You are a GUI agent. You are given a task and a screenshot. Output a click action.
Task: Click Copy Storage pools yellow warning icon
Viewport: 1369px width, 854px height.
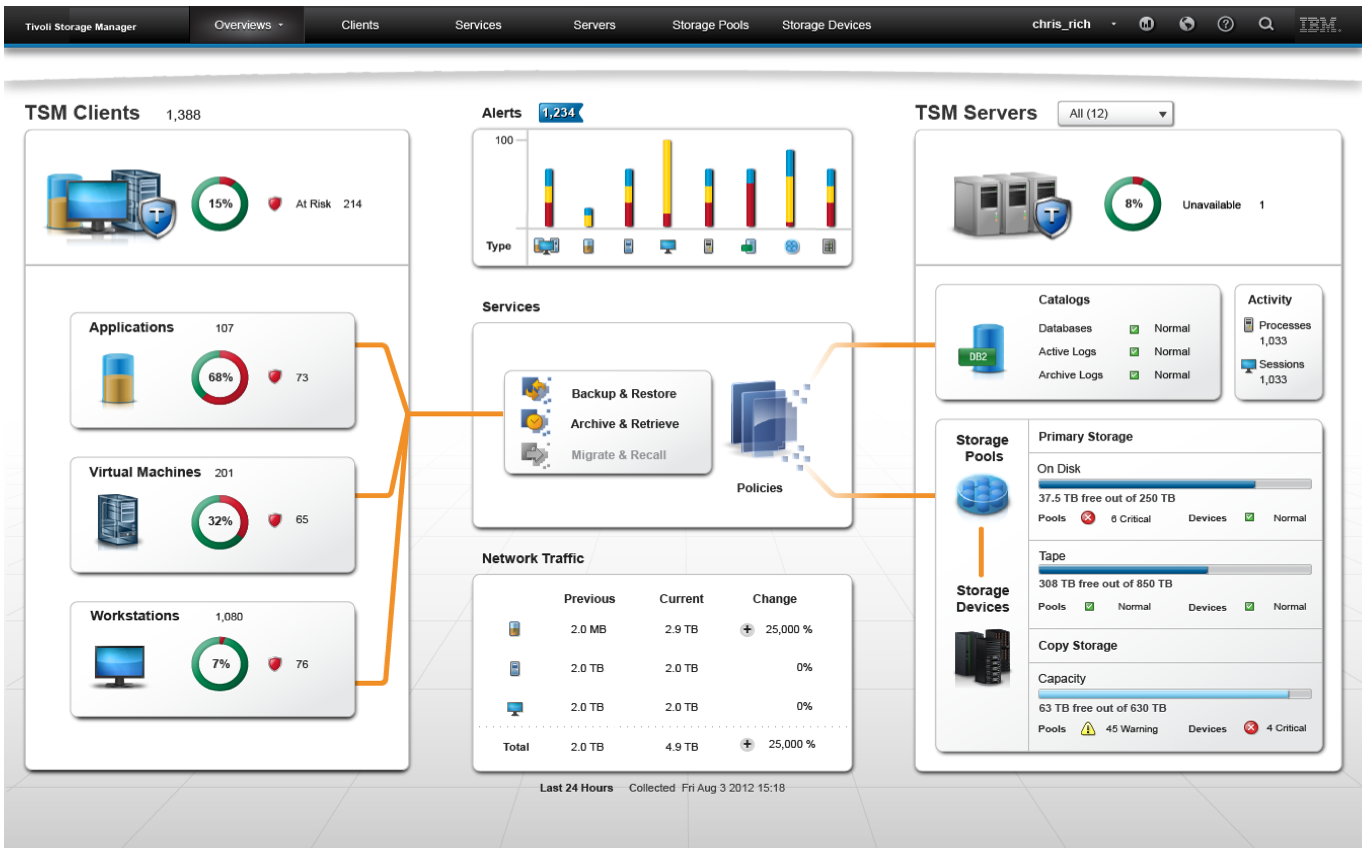point(1088,729)
